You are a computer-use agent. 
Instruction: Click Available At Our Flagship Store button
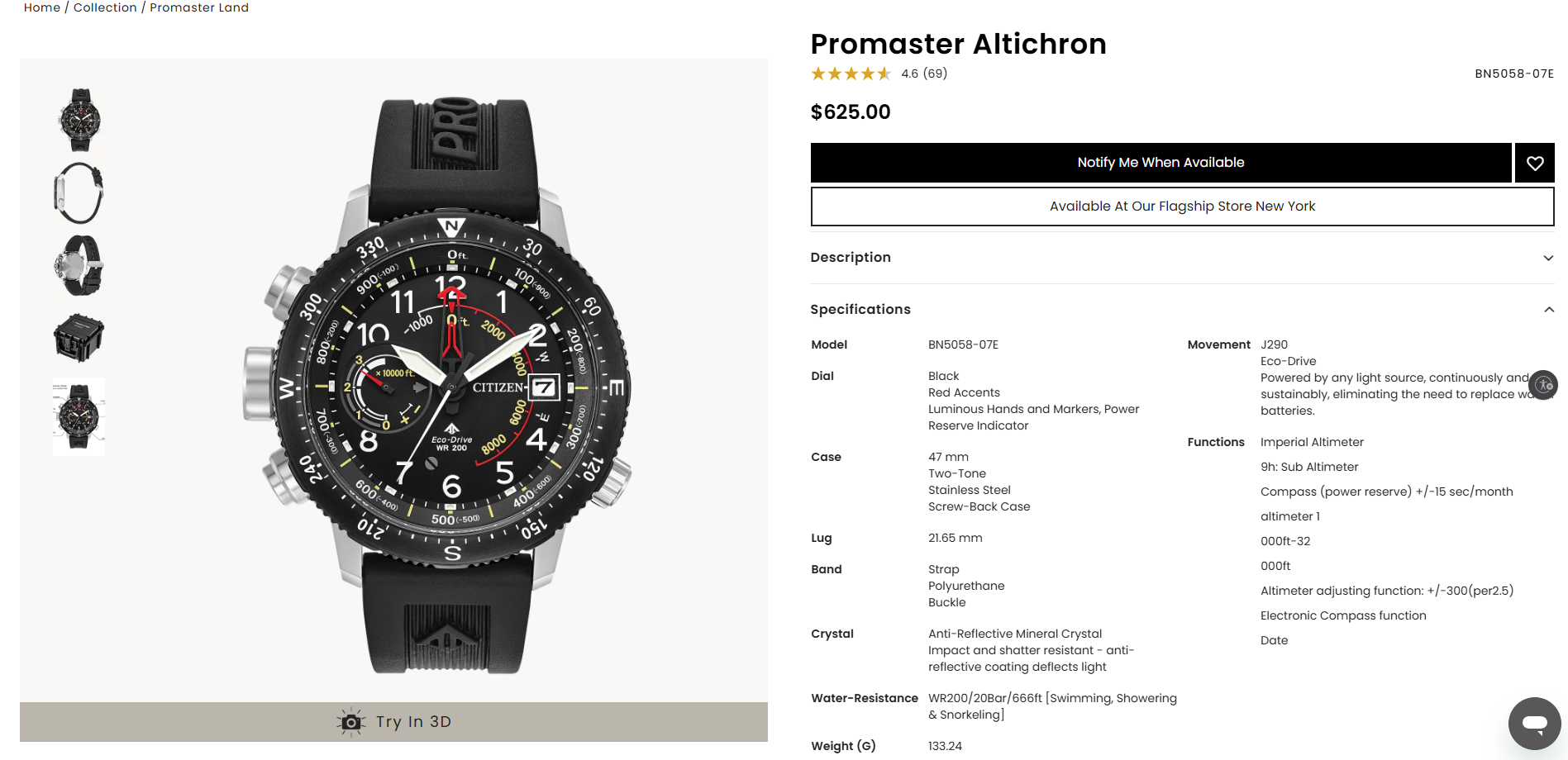[1183, 207]
